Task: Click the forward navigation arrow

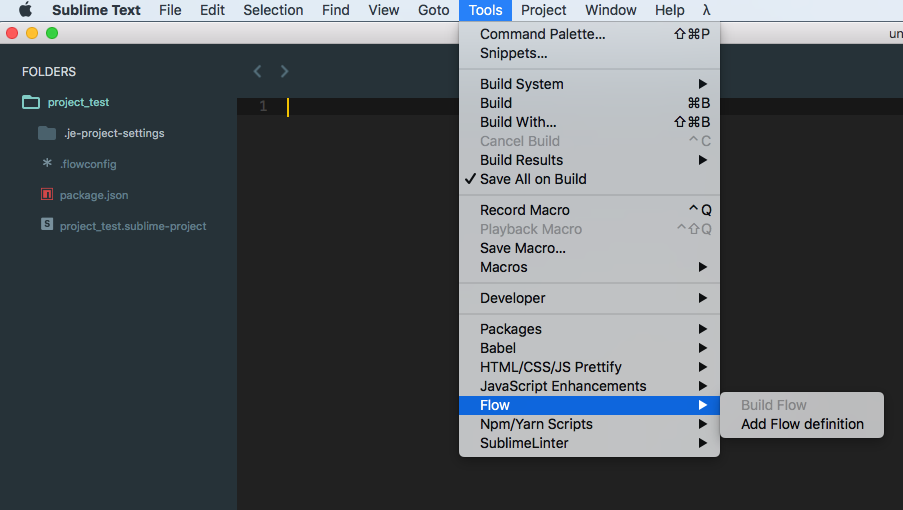Action: [285, 71]
